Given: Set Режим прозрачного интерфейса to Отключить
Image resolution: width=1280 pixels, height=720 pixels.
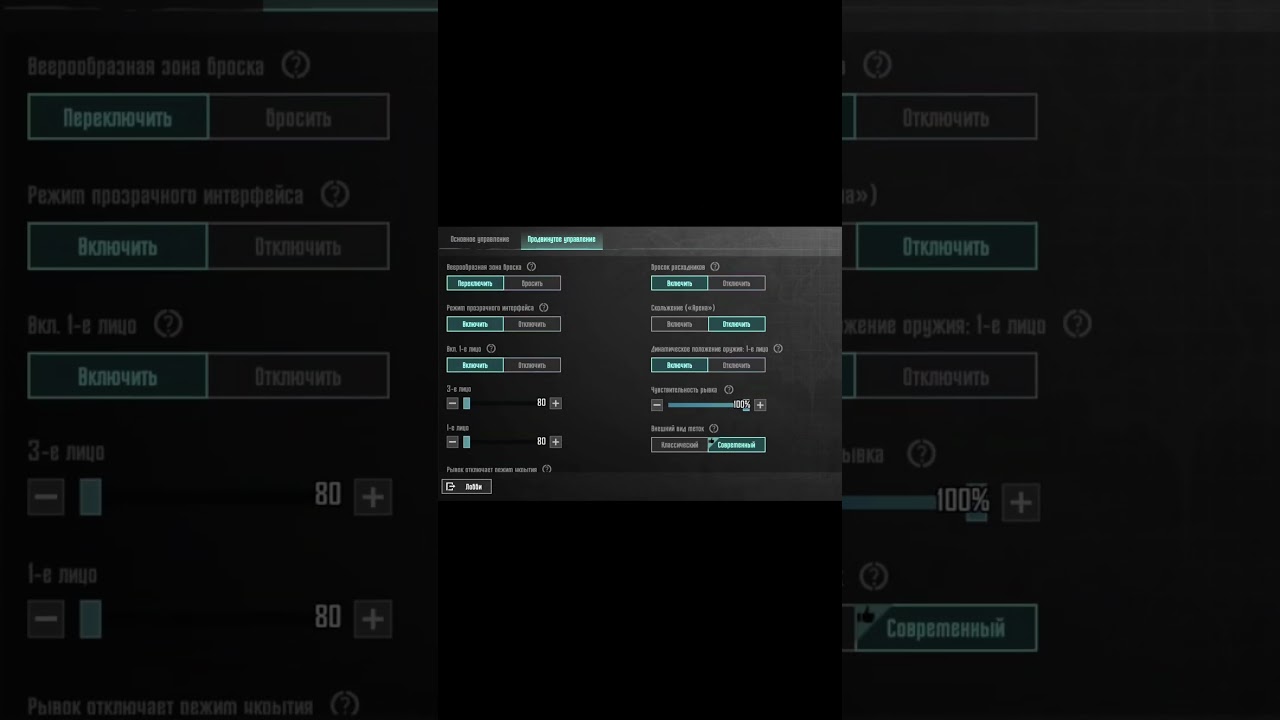Looking at the screenshot, I should [532, 324].
